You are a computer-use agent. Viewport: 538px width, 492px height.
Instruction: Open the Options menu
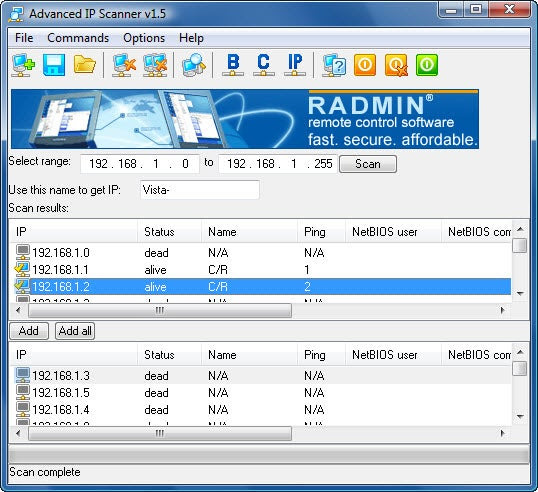coord(144,38)
